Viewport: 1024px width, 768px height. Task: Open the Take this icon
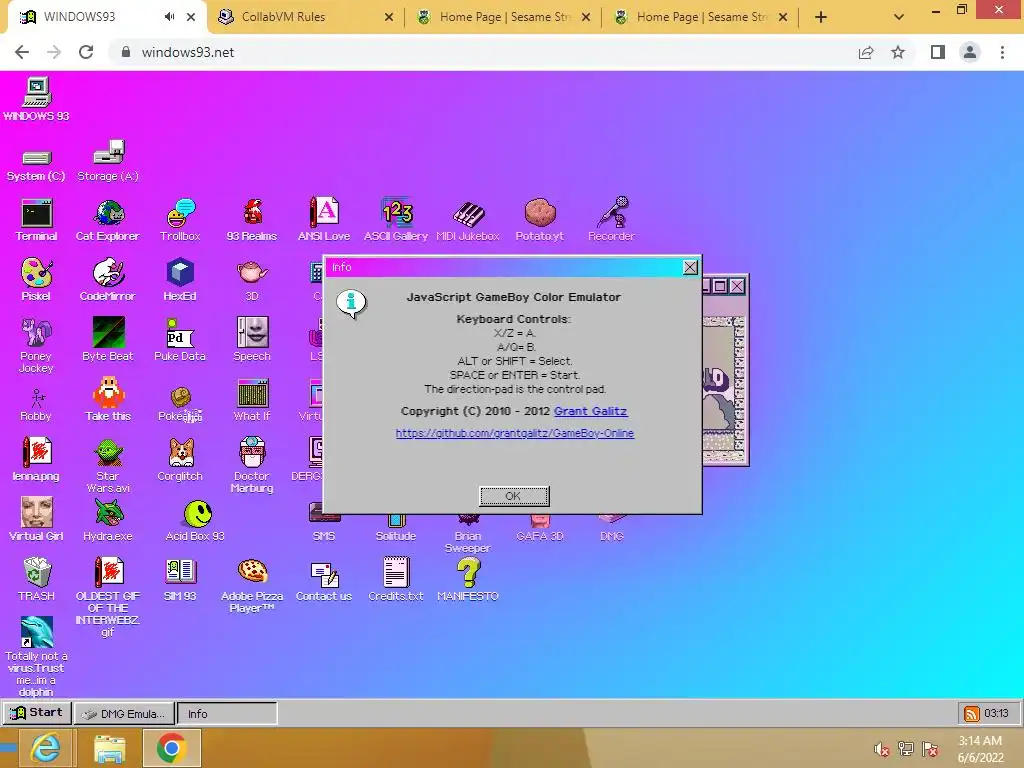pyautogui.click(x=108, y=400)
